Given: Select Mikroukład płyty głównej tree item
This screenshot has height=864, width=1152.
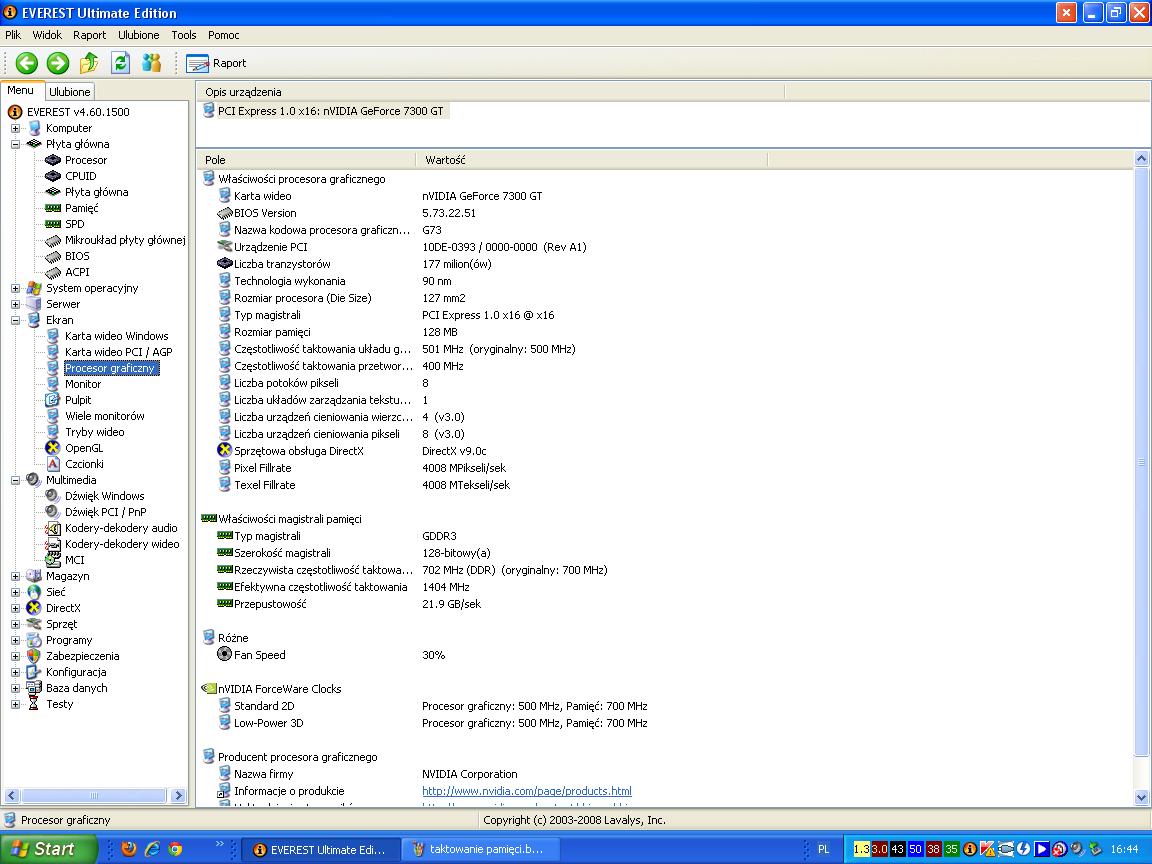Looking at the screenshot, I should [x=125, y=240].
